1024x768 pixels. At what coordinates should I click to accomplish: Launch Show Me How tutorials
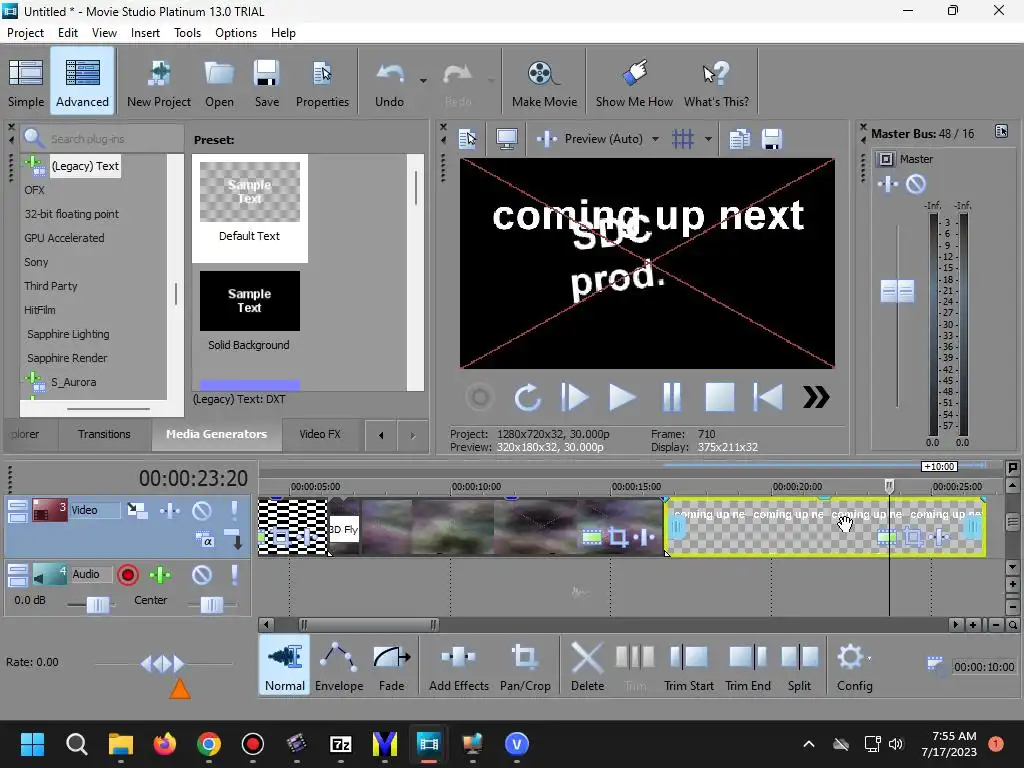pyautogui.click(x=634, y=82)
